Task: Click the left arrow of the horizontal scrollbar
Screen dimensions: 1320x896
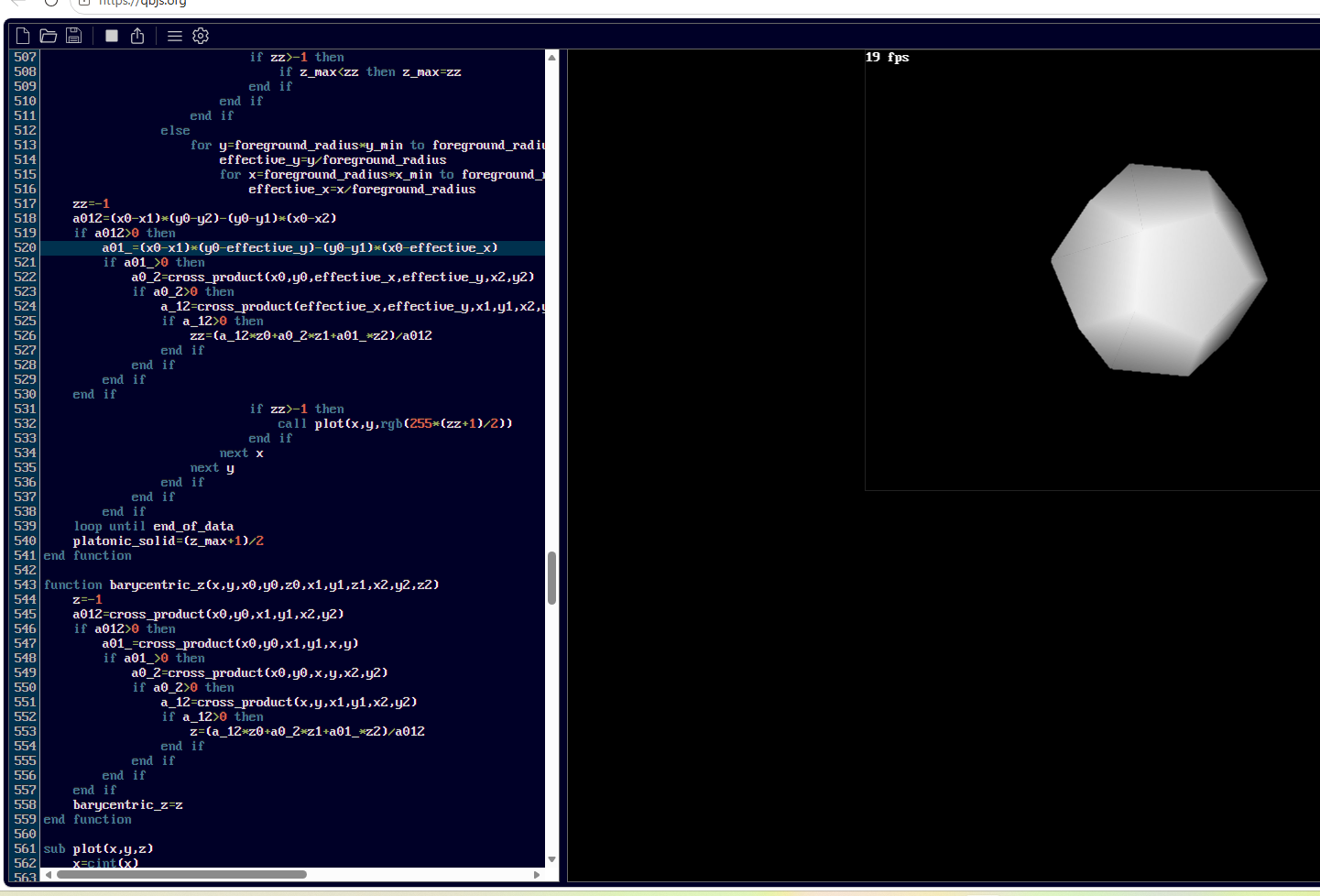Action: [48, 874]
